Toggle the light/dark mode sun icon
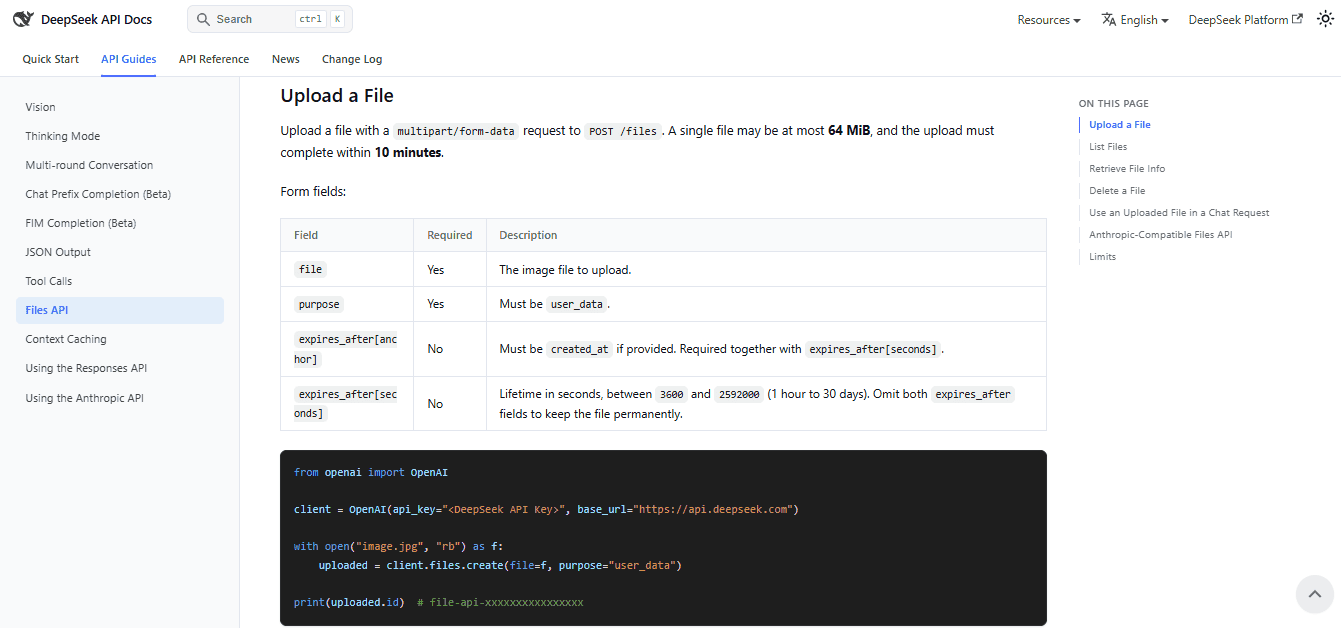The height and width of the screenshot is (628, 1341). tap(1324, 19)
